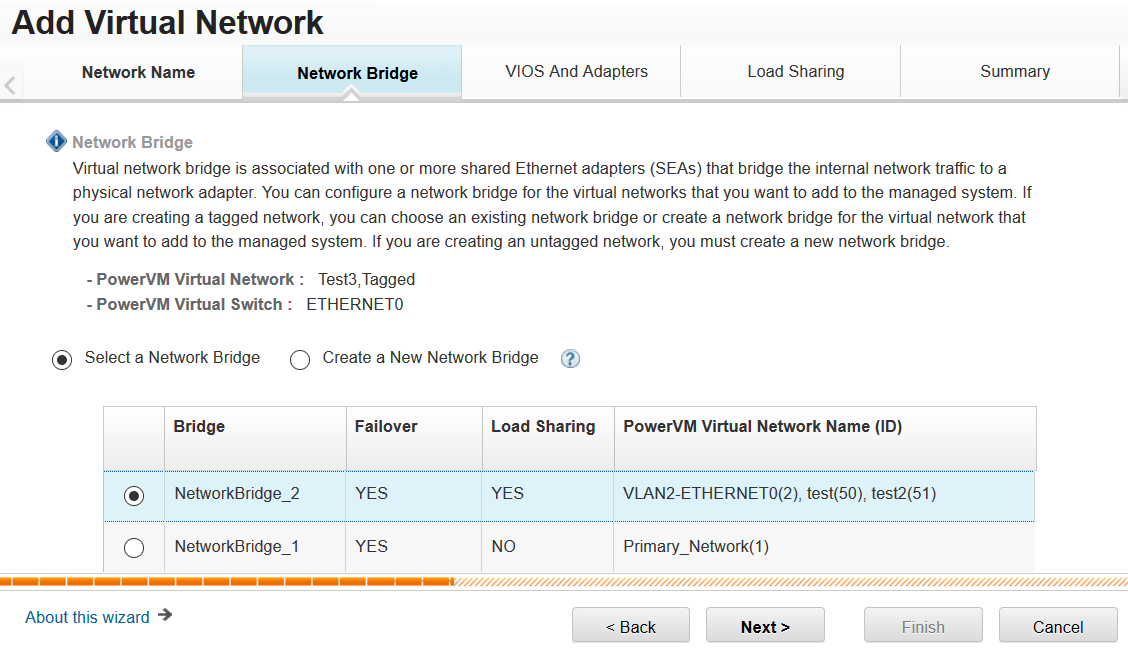Click the Back button
The image size is (1128, 658).
click(631, 626)
